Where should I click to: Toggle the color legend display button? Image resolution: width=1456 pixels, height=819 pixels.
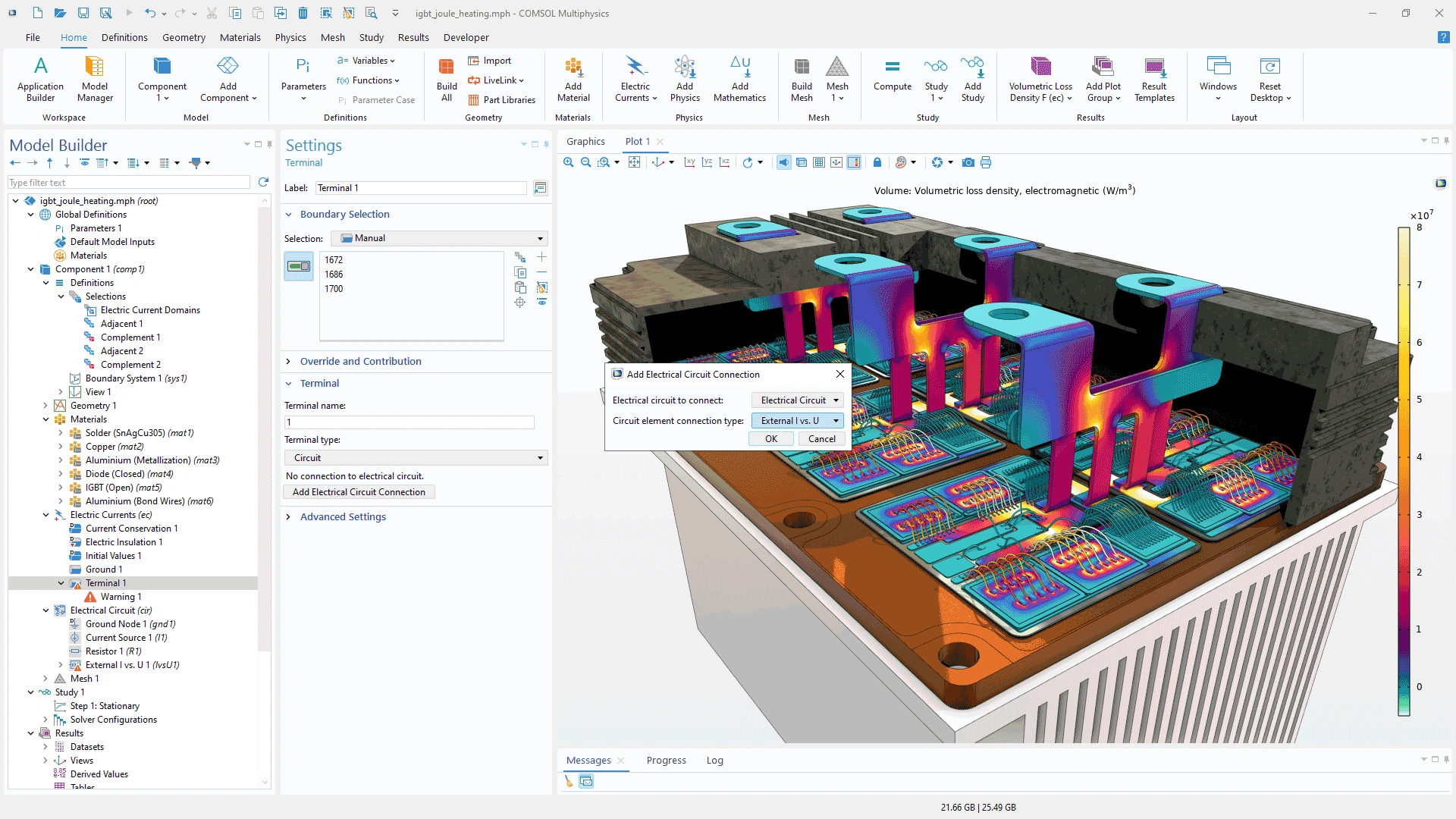pyautogui.click(x=854, y=162)
